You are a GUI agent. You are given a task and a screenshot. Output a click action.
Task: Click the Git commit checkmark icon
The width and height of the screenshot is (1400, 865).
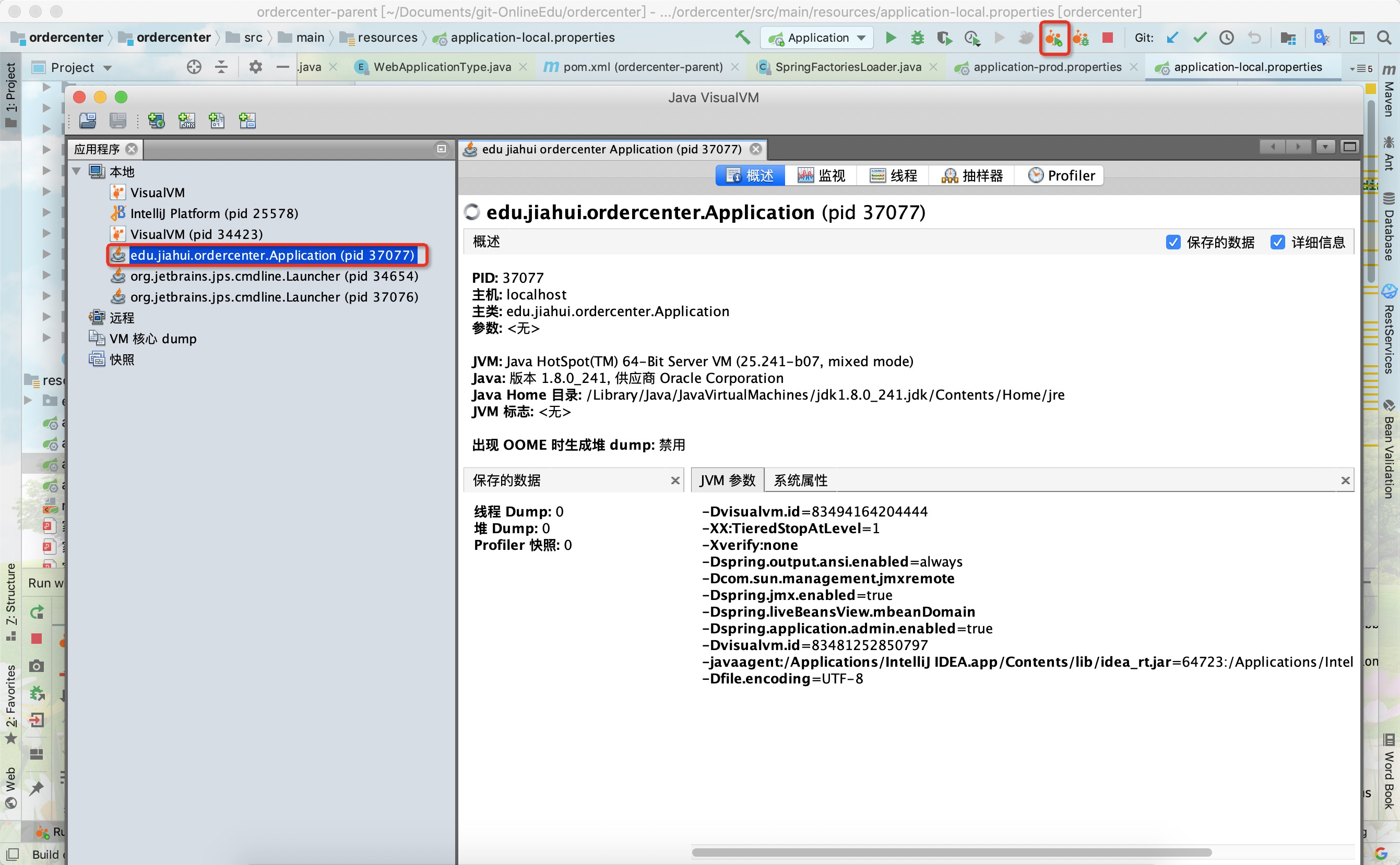point(1200,38)
